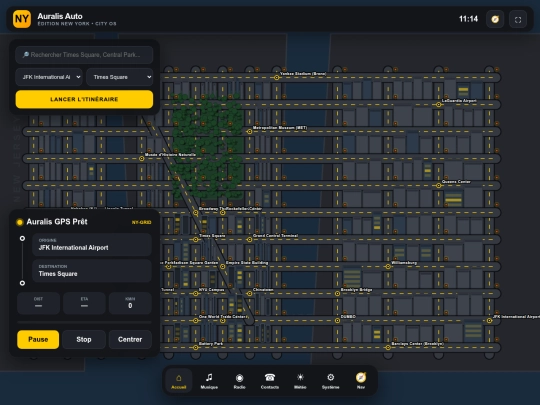Image resolution: width=540 pixels, height=405 pixels.
Task: Select the Madison Square Garden marker
Action: [x=168, y=266]
